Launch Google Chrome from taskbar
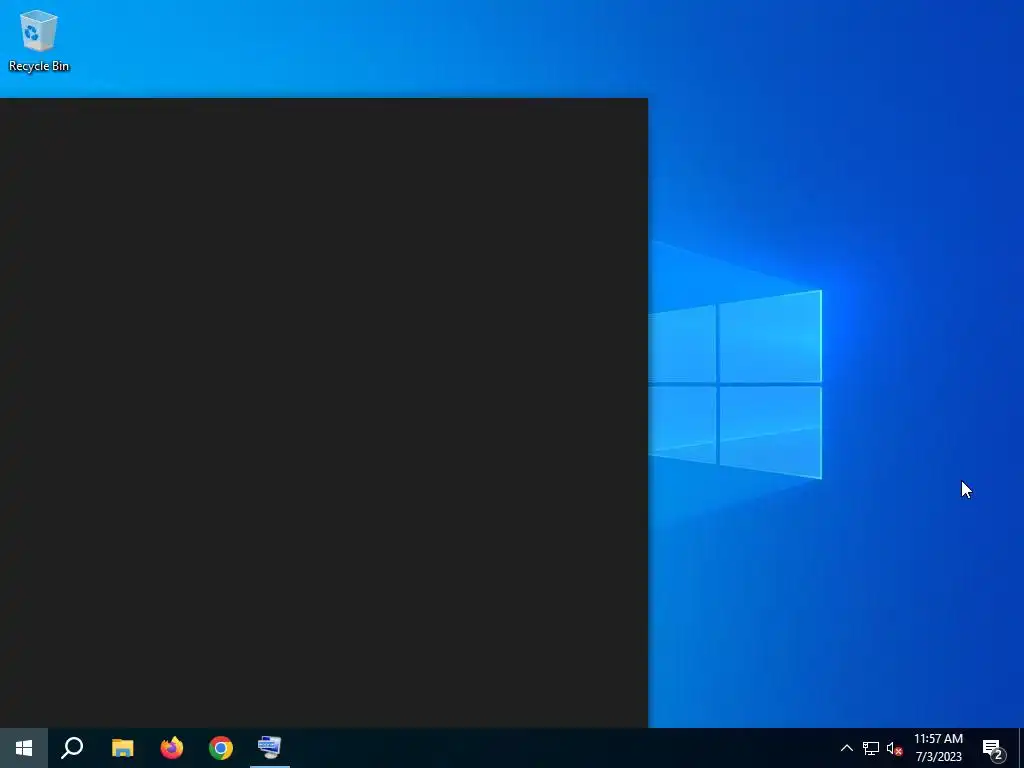1024x768 pixels. 221,748
